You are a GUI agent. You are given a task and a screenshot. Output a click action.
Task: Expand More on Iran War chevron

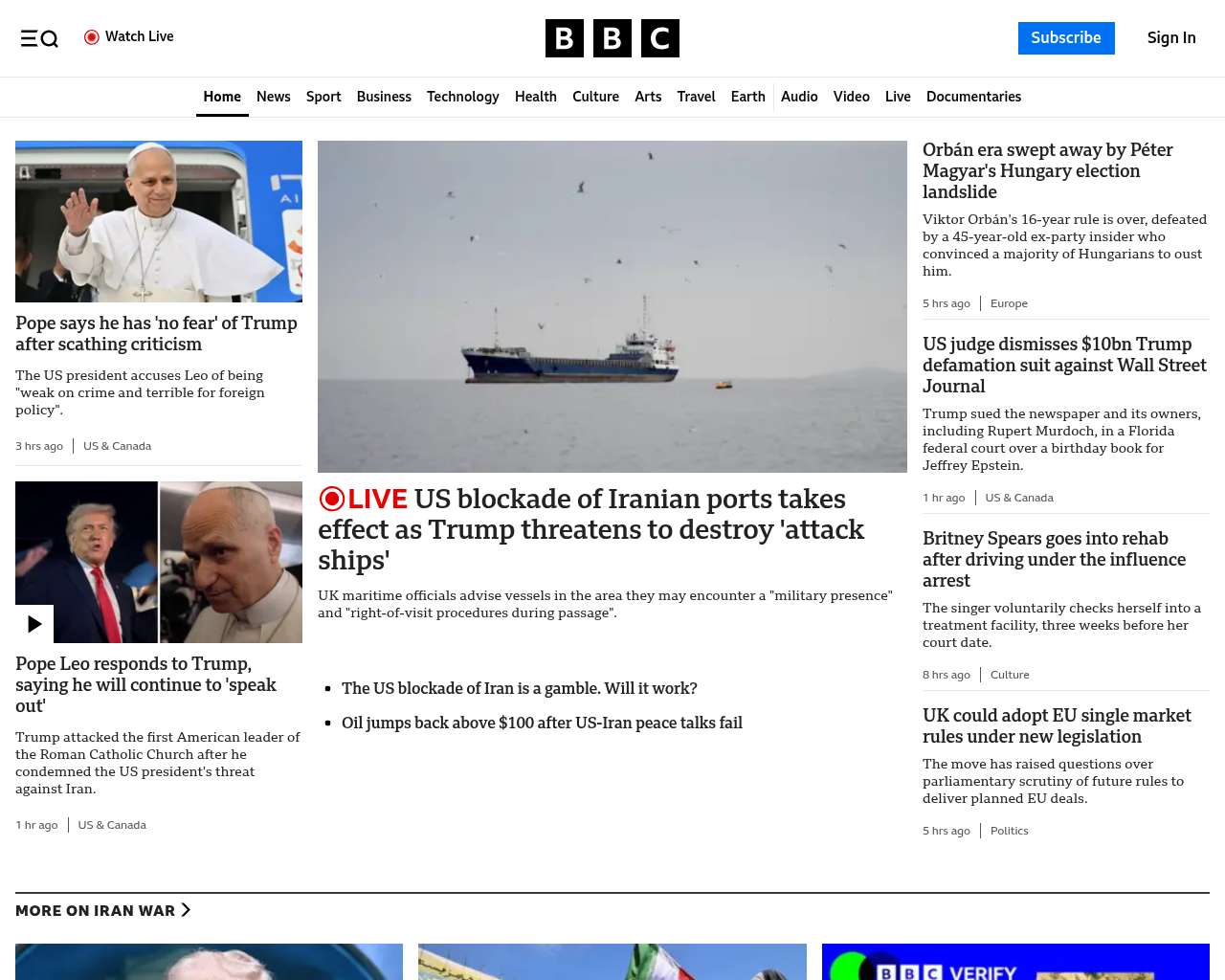186,910
